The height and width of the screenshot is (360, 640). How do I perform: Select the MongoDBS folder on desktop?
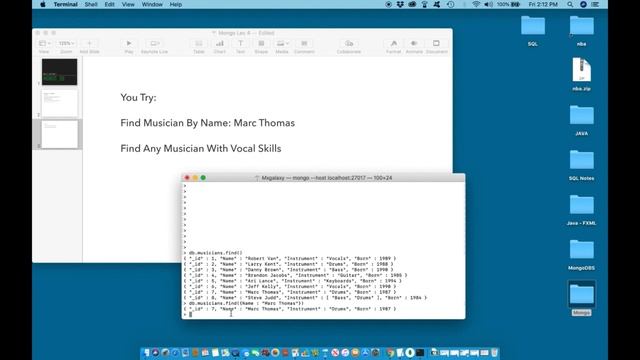point(581,255)
